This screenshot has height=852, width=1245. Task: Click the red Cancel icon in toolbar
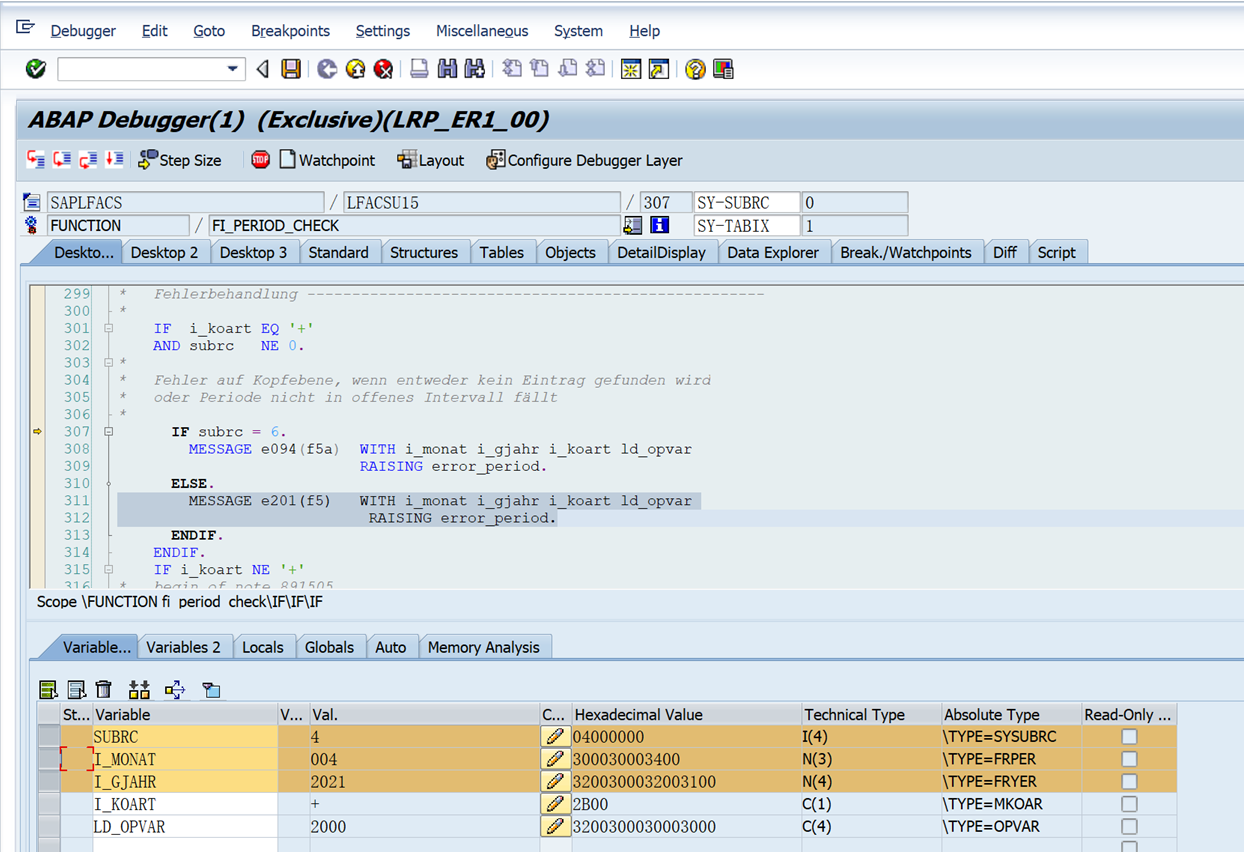pyautogui.click(x=383, y=69)
